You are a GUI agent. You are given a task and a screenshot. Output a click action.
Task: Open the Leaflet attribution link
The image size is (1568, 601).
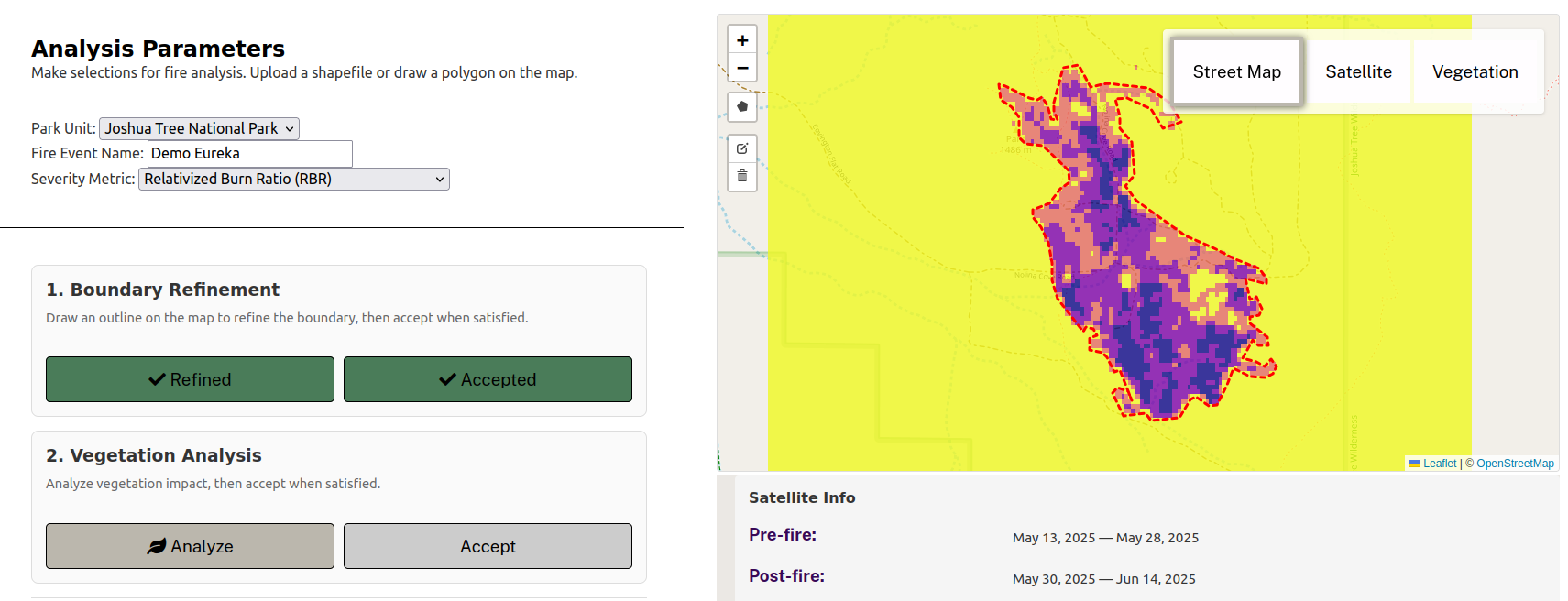1439,464
